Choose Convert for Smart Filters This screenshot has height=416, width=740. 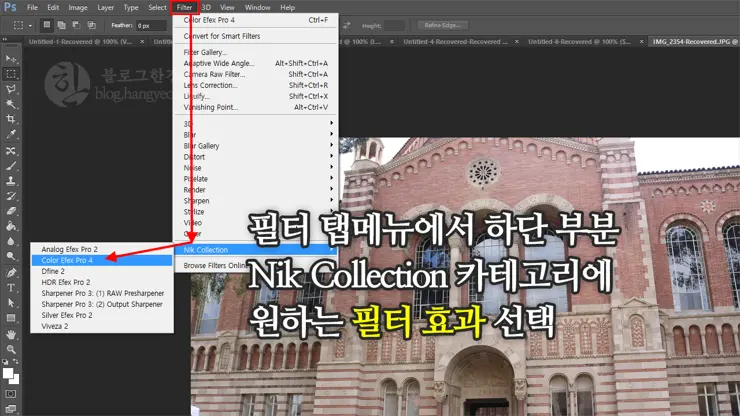point(256,36)
